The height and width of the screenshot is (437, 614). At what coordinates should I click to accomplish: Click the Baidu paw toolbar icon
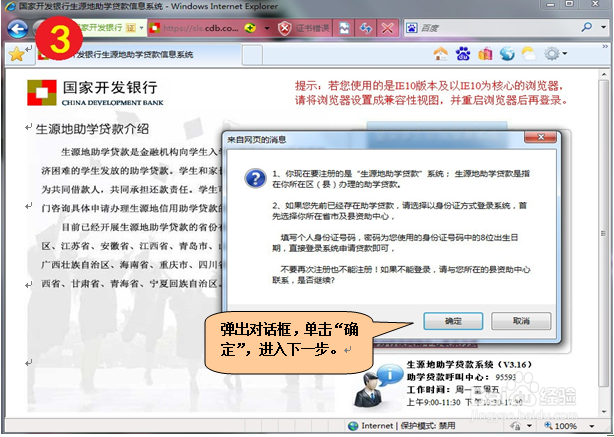(463, 54)
